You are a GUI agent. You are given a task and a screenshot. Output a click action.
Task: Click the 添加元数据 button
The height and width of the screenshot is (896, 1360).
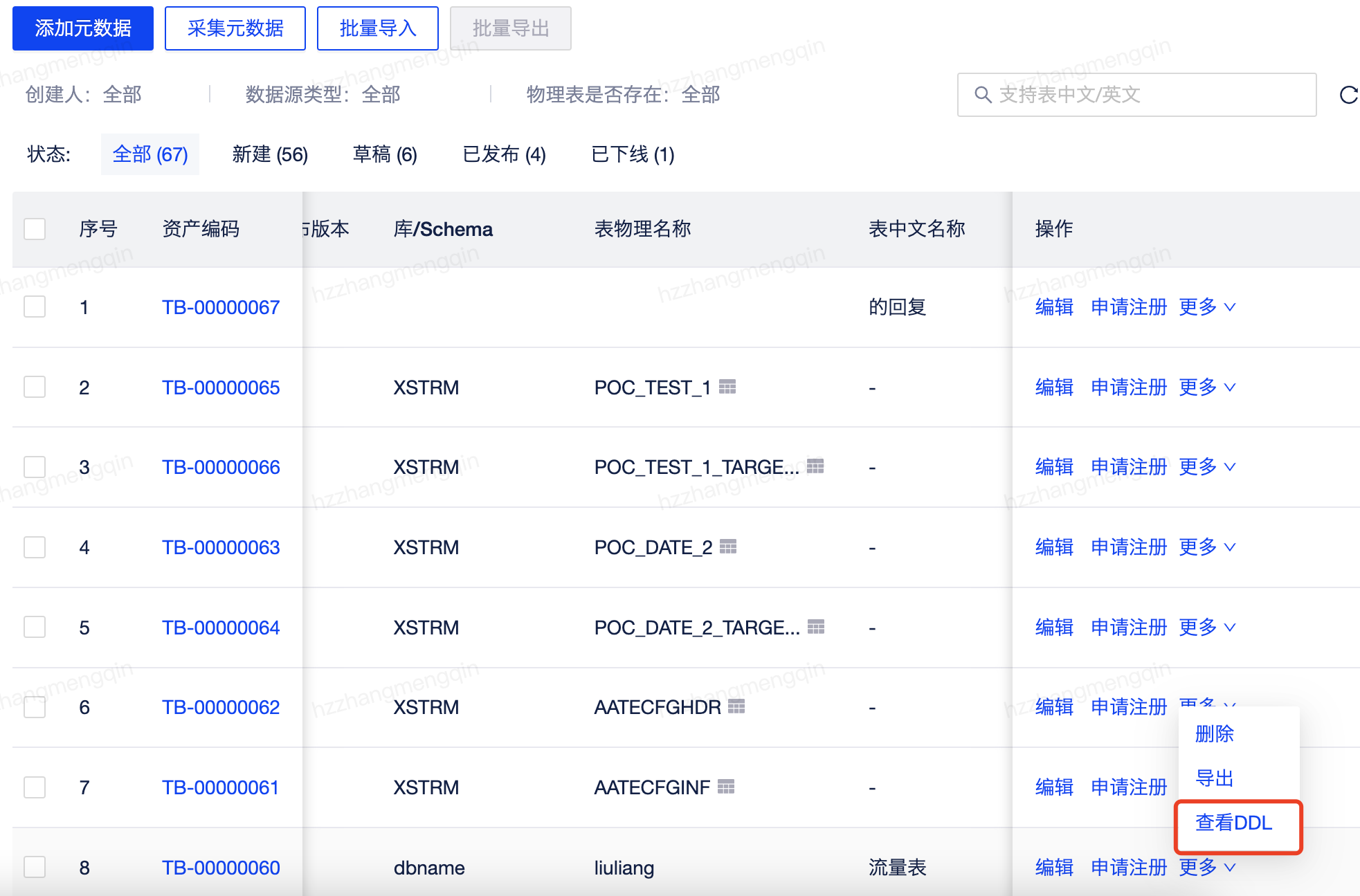(82, 28)
